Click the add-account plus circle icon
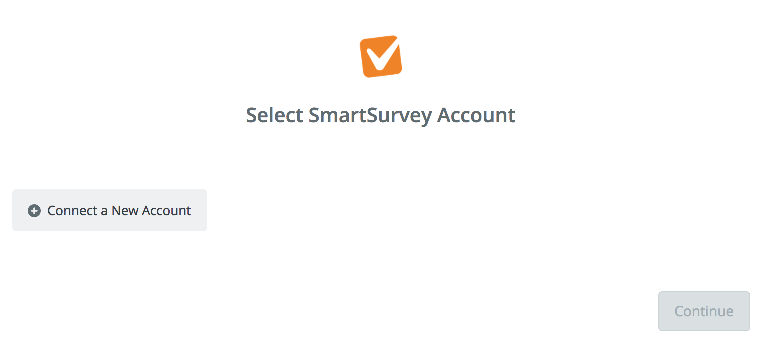763x362 pixels. [x=34, y=211]
